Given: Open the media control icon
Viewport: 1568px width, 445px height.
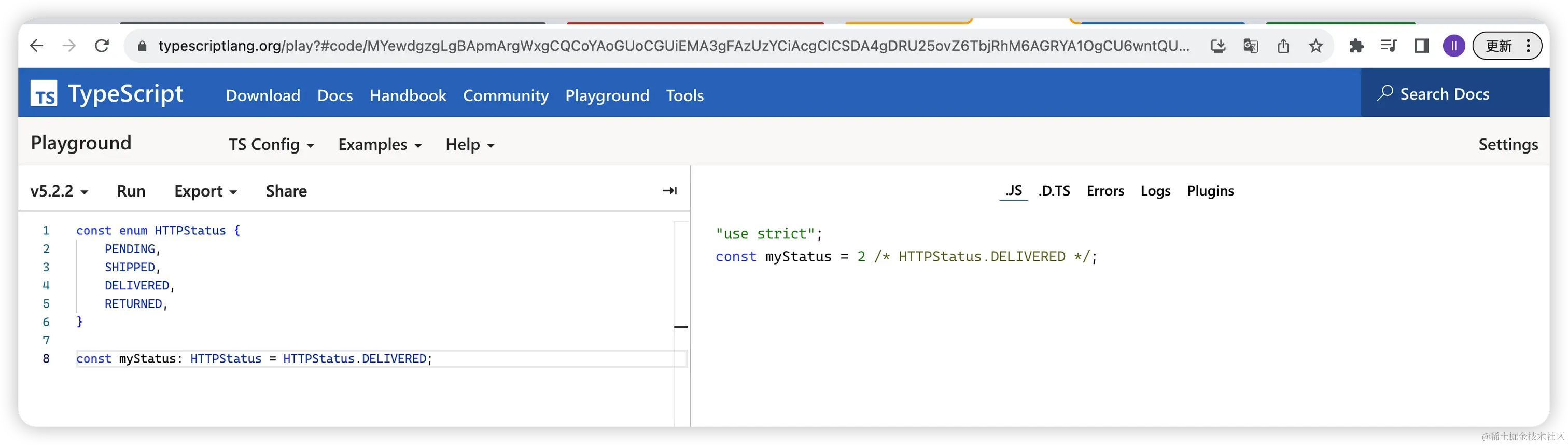Looking at the screenshot, I should (x=1389, y=46).
